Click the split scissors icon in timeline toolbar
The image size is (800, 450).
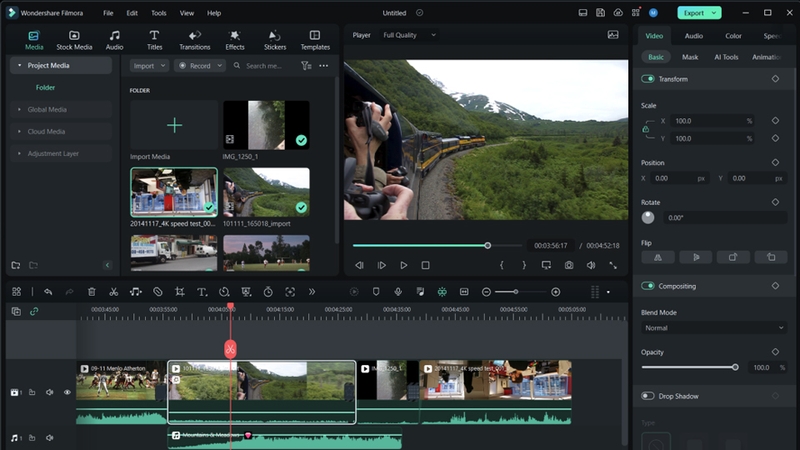coord(113,292)
